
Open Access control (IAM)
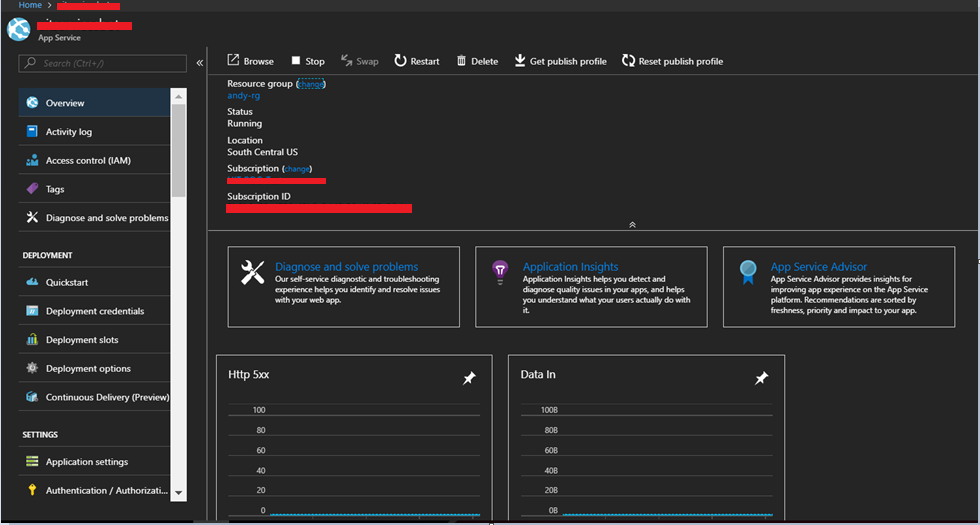94,160
